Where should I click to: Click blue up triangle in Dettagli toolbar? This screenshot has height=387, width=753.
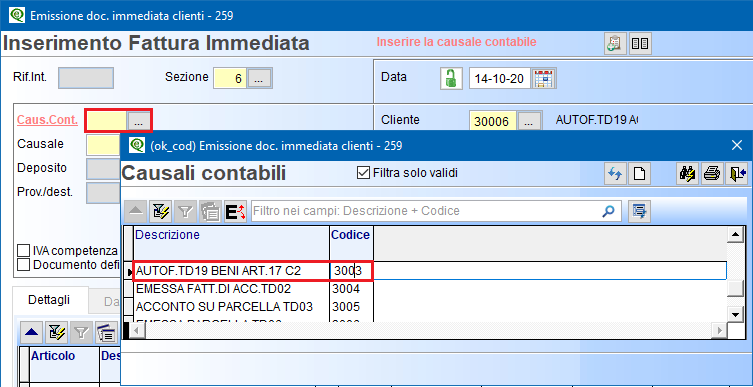31,332
